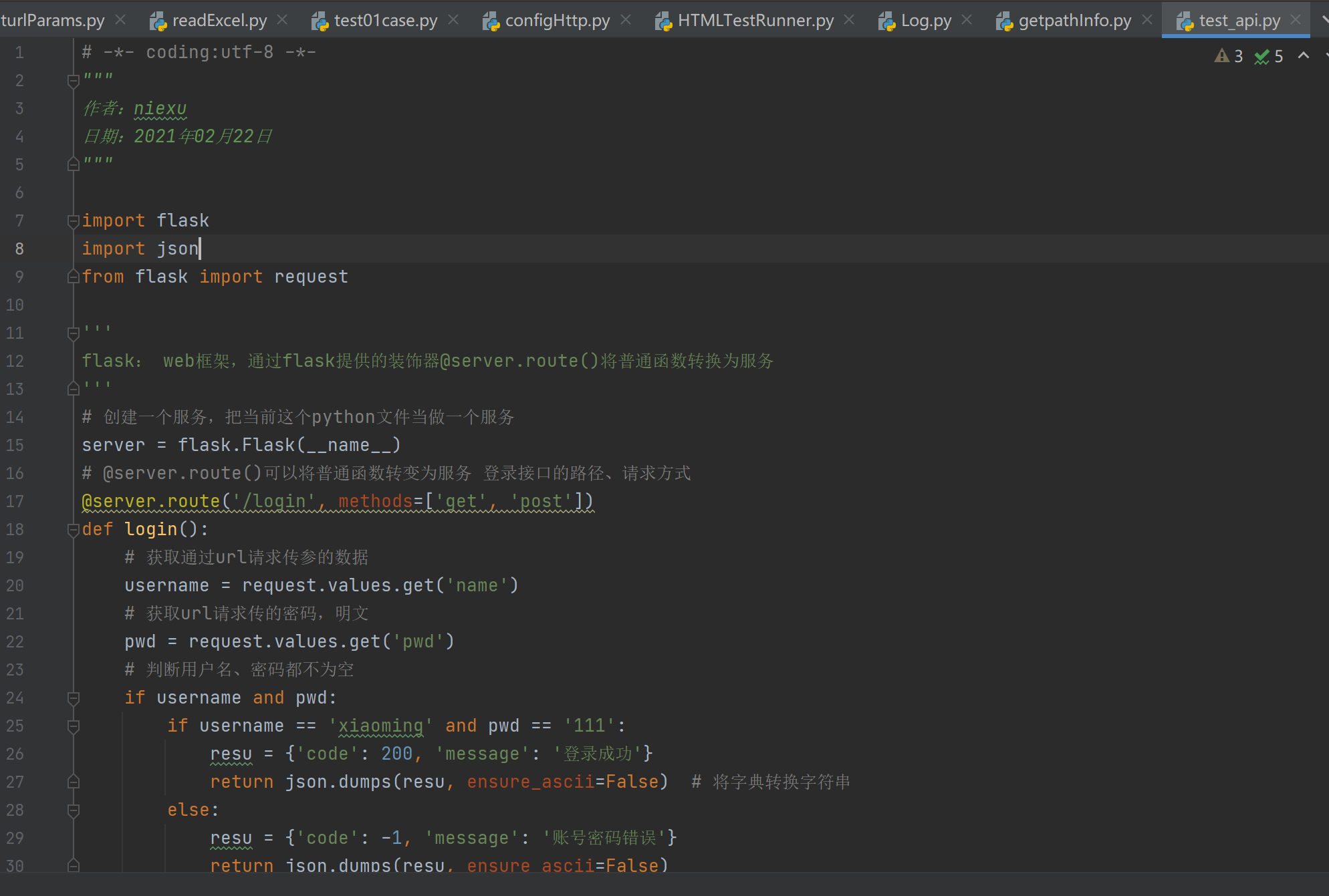
Task: Close the readExcel.py tab
Action: pyautogui.click(x=282, y=20)
